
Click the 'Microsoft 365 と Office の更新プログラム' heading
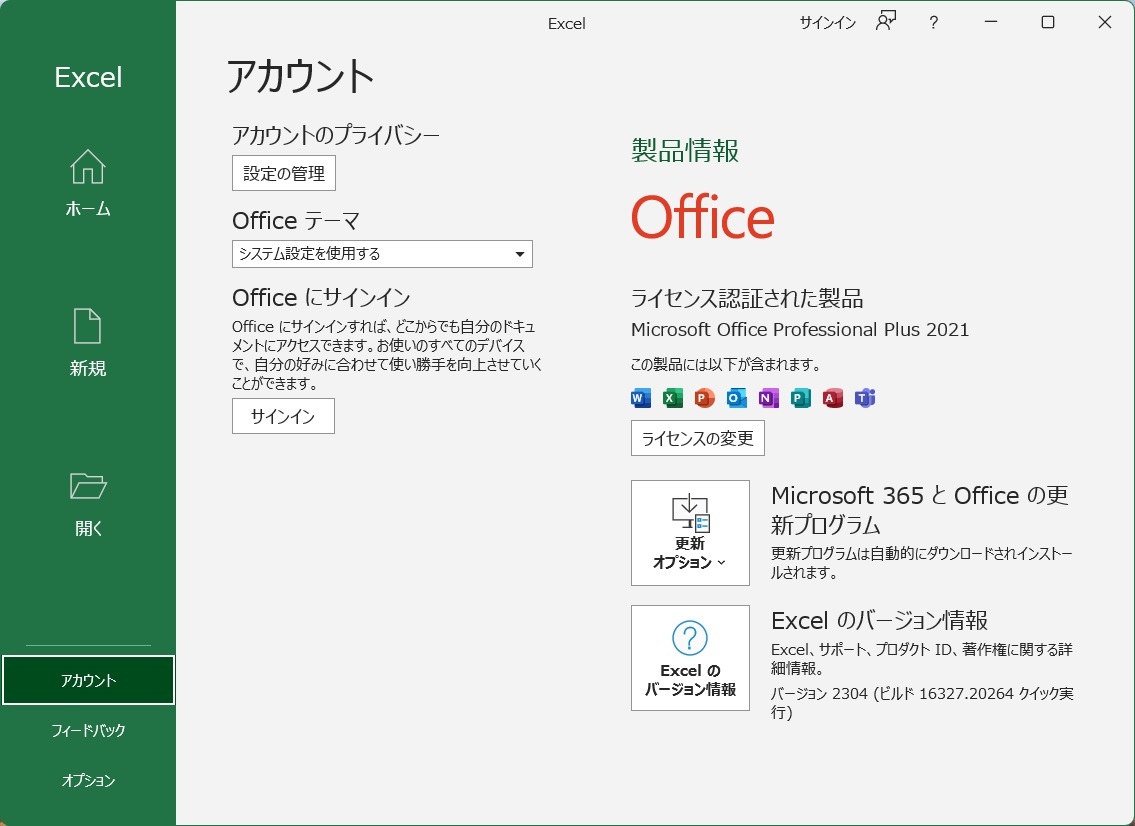point(919,510)
